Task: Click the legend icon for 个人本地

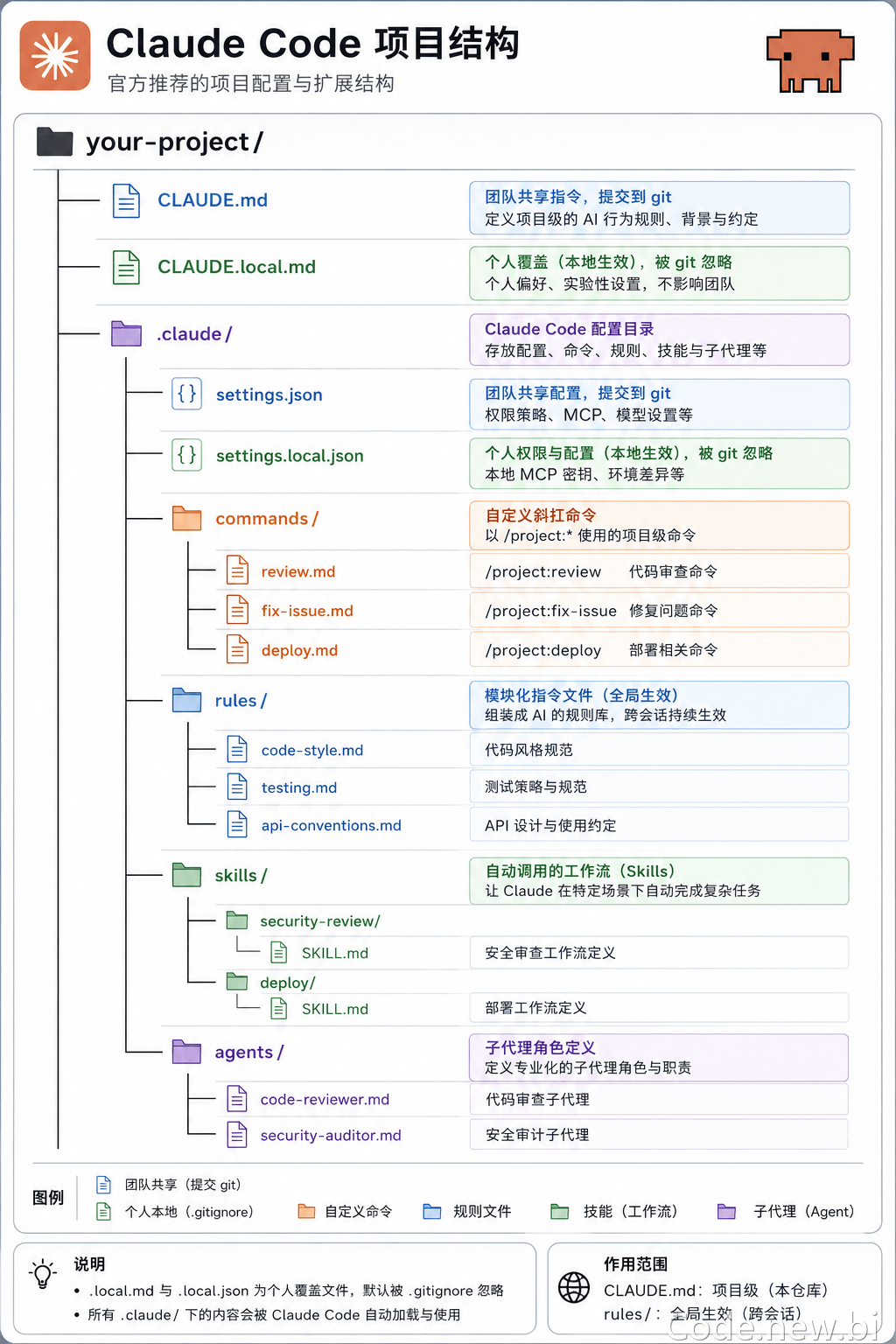Action: (x=103, y=1212)
